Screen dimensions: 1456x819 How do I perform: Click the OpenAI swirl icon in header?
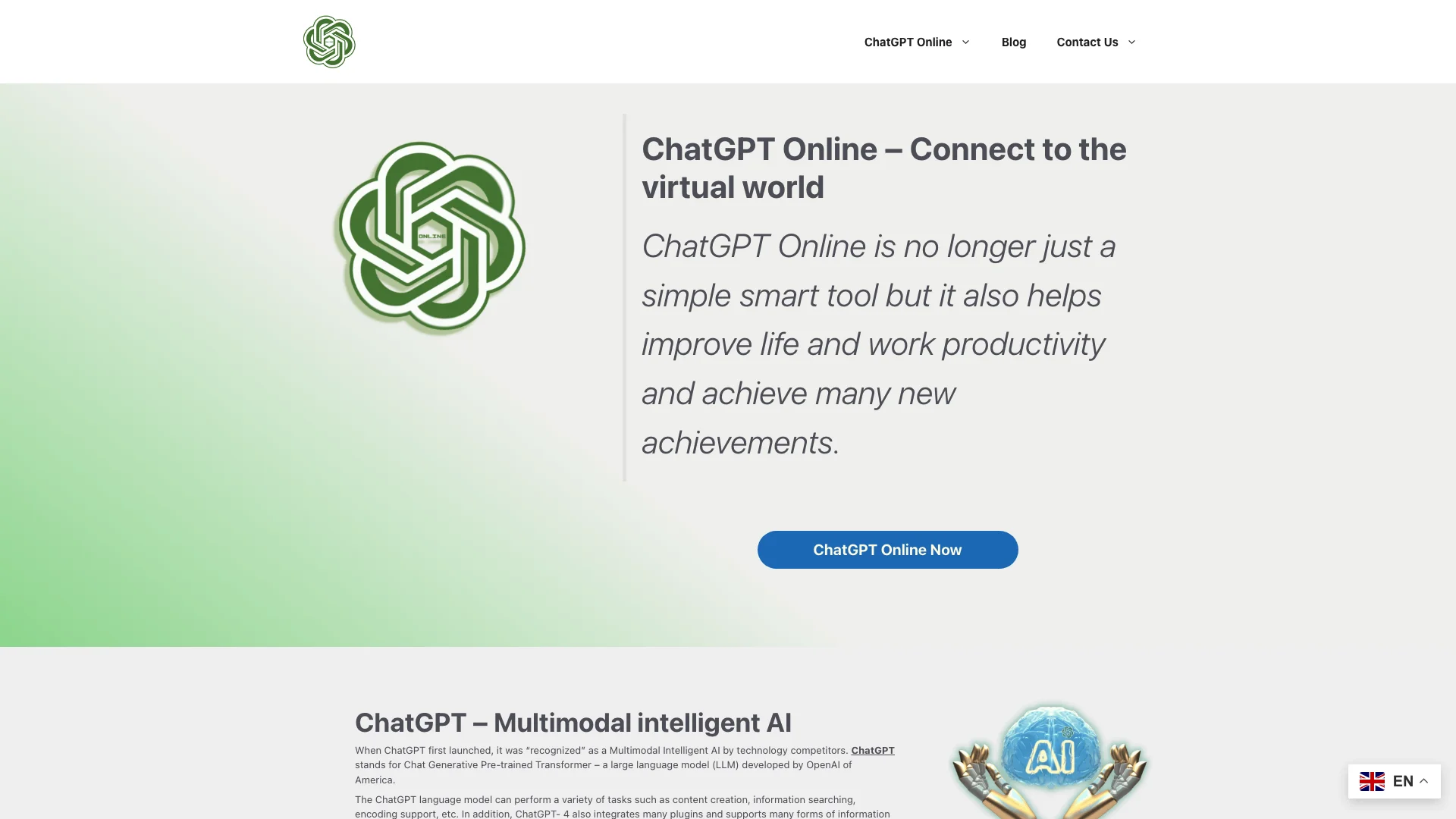coord(329,41)
